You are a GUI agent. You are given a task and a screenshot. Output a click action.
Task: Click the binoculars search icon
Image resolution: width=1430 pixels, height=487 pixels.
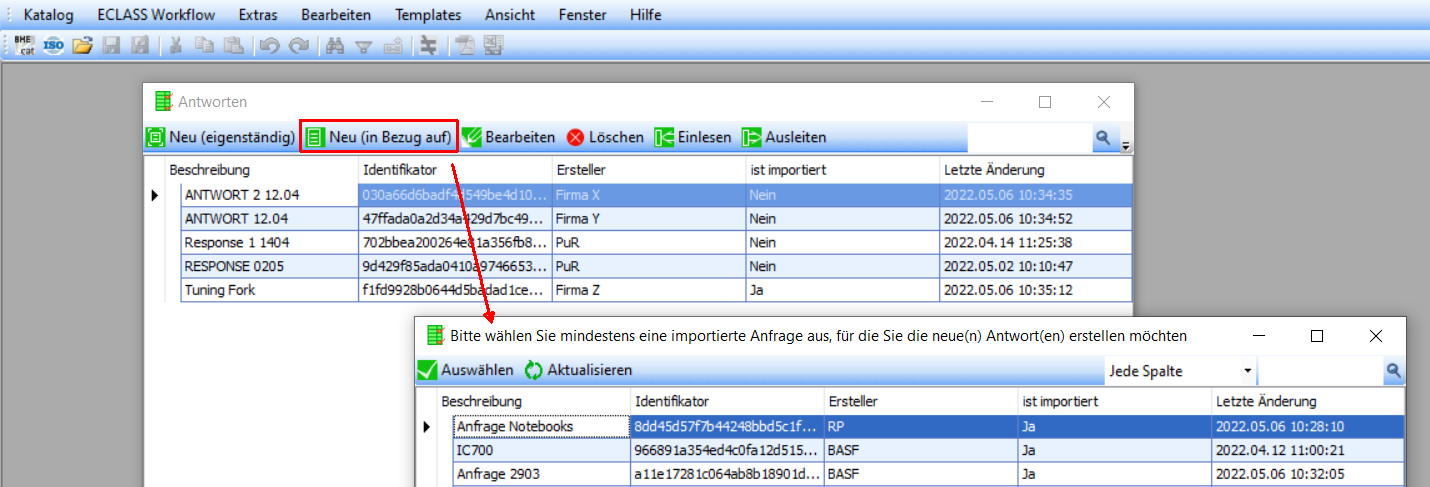(x=336, y=45)
